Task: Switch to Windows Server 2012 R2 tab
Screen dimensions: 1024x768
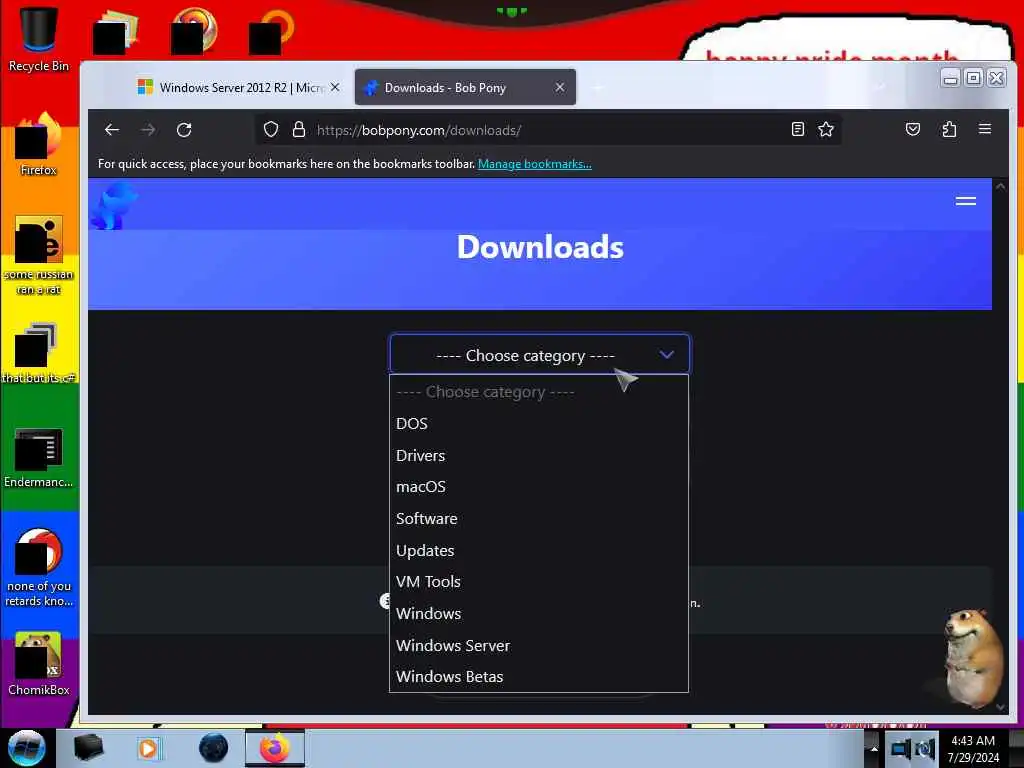Action: (x=238, y=87)
